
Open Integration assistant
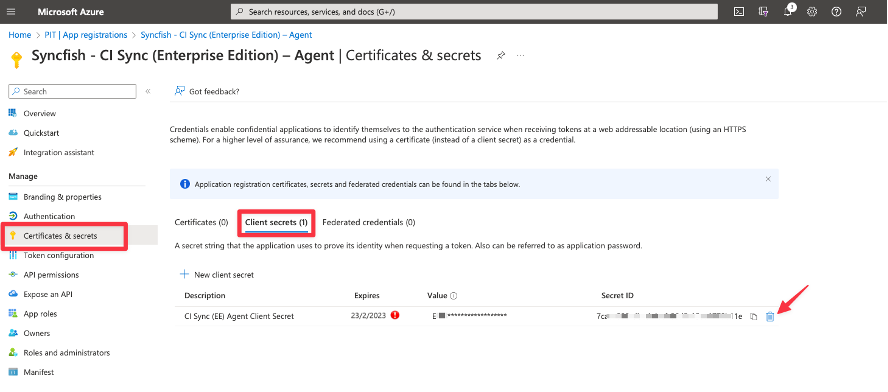coord(59,152)
